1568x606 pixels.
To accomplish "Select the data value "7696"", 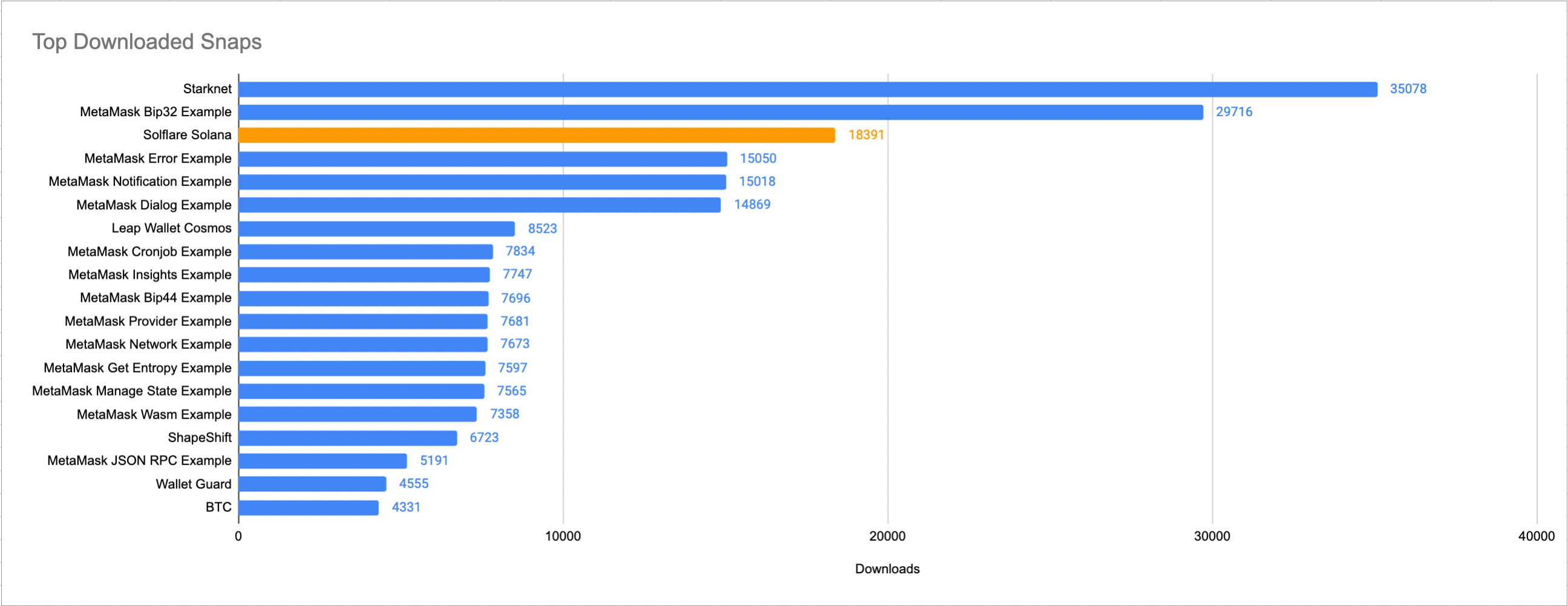I will click(x=515, y=298).
